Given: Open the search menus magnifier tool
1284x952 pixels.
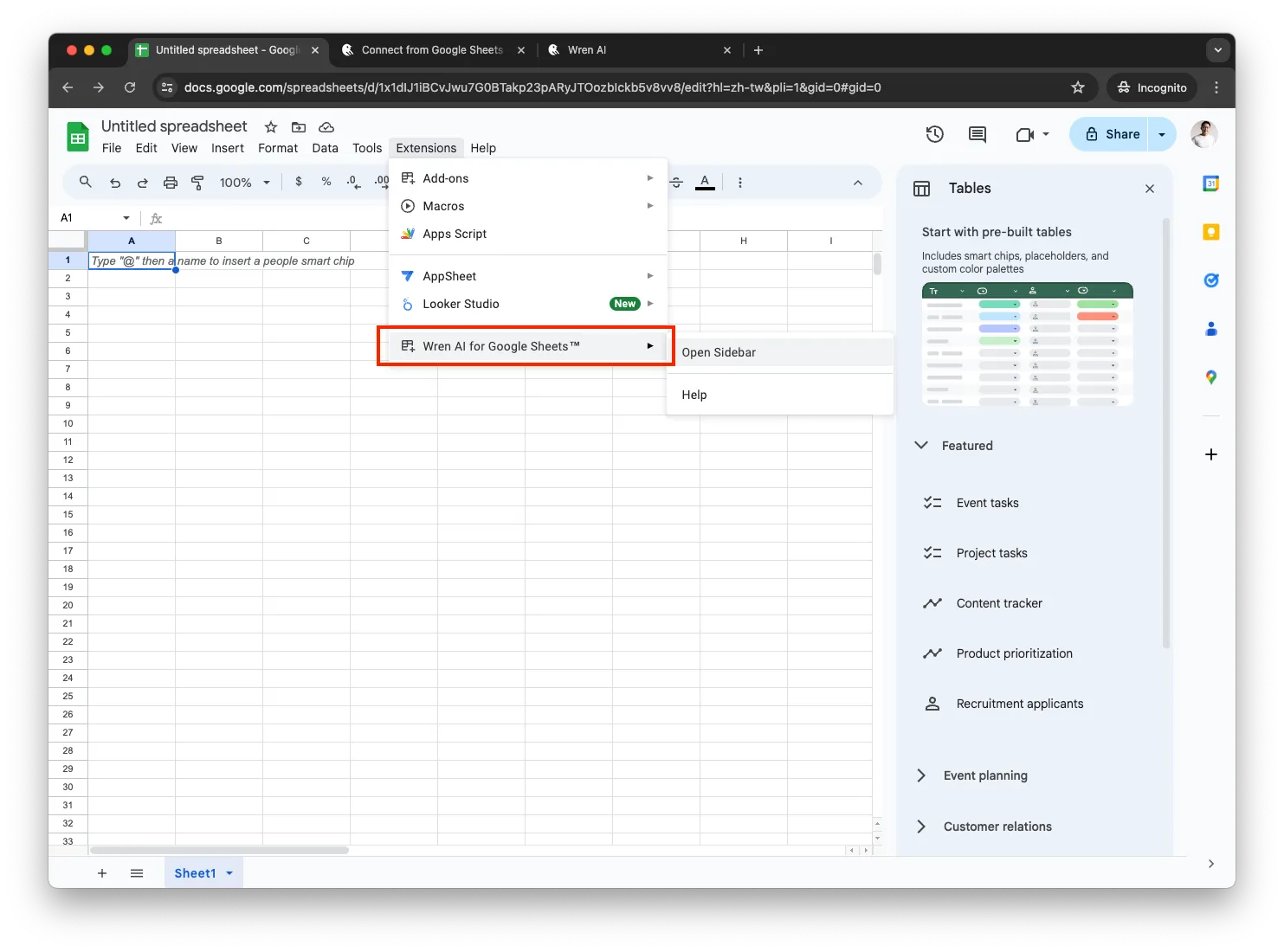Looking at the screenshot, I should point(85,182).
